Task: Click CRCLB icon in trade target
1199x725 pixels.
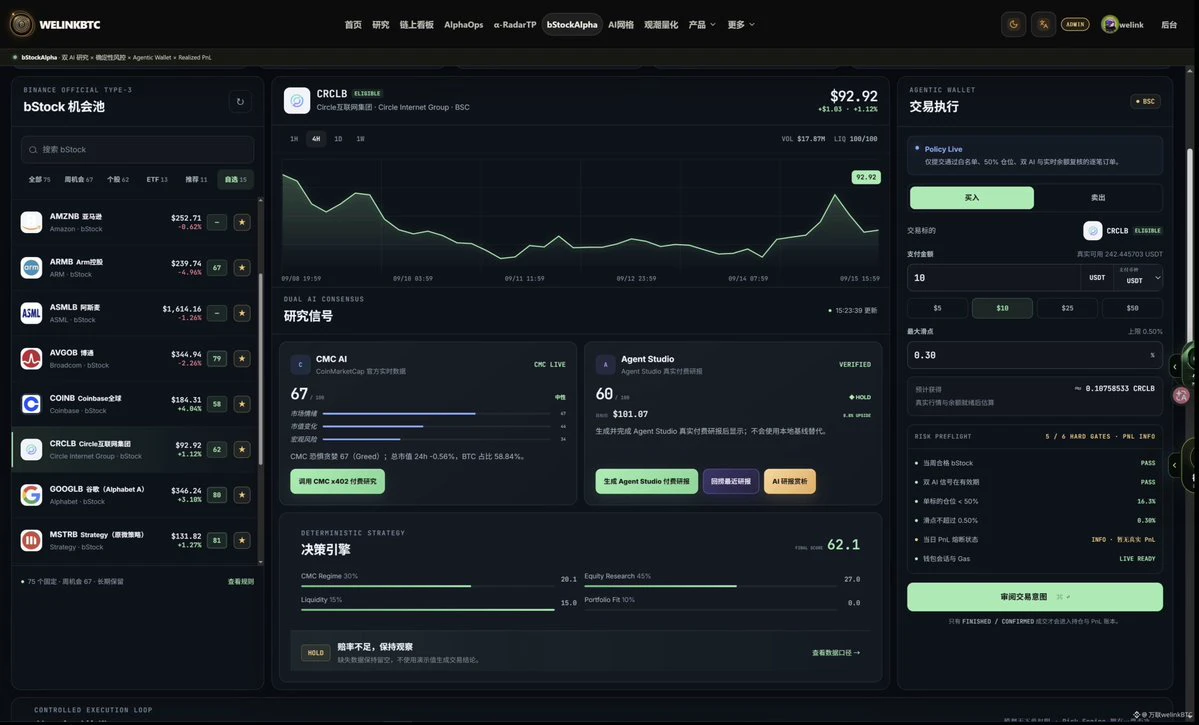Action: click(1093, 230)
